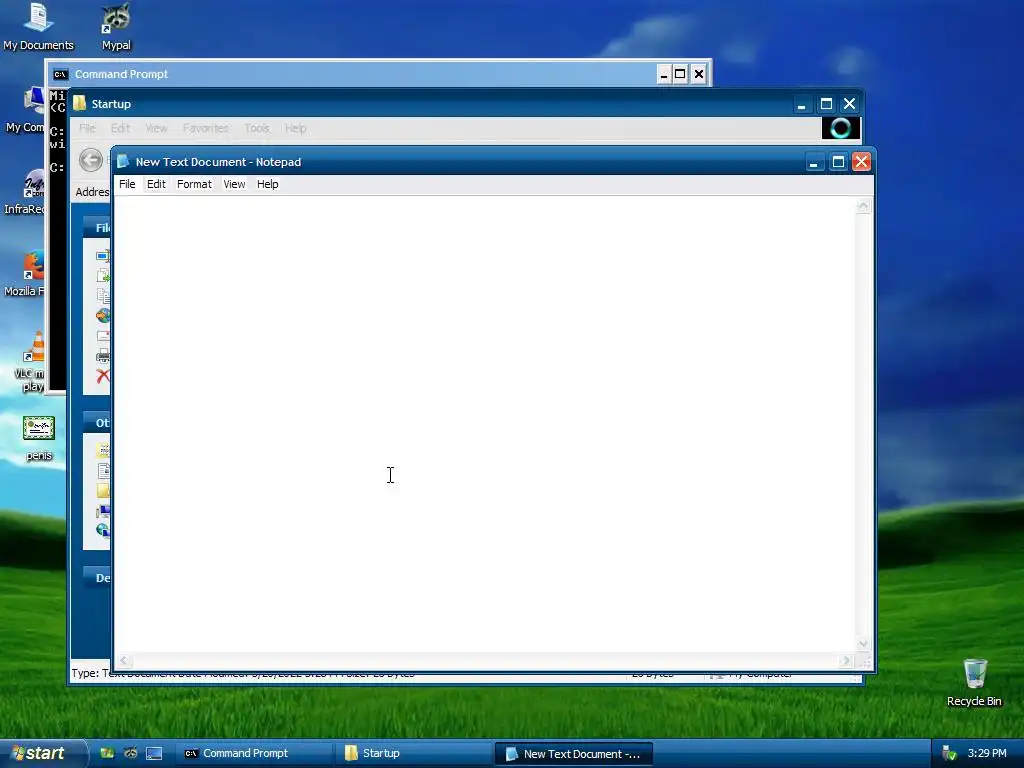Select the Mypal desktop shortcut
Screen dimensions: 1024x768
click(x=116, y=27)
